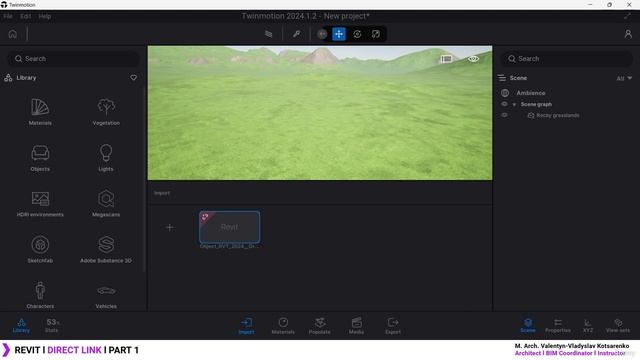640x360 pixels.
Task: Open the All filter dropdown in Scene
Action: (624, 78)
